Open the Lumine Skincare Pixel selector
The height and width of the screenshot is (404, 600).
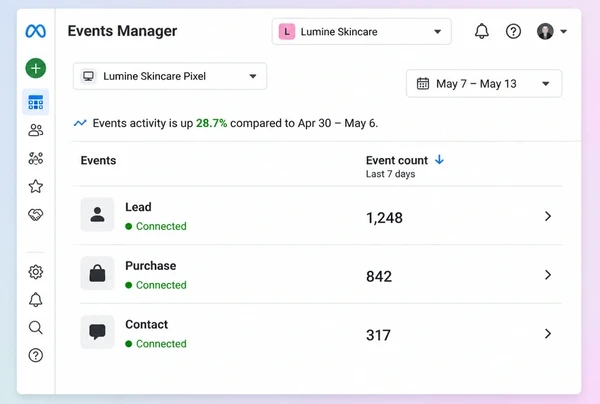coord(170,76)
